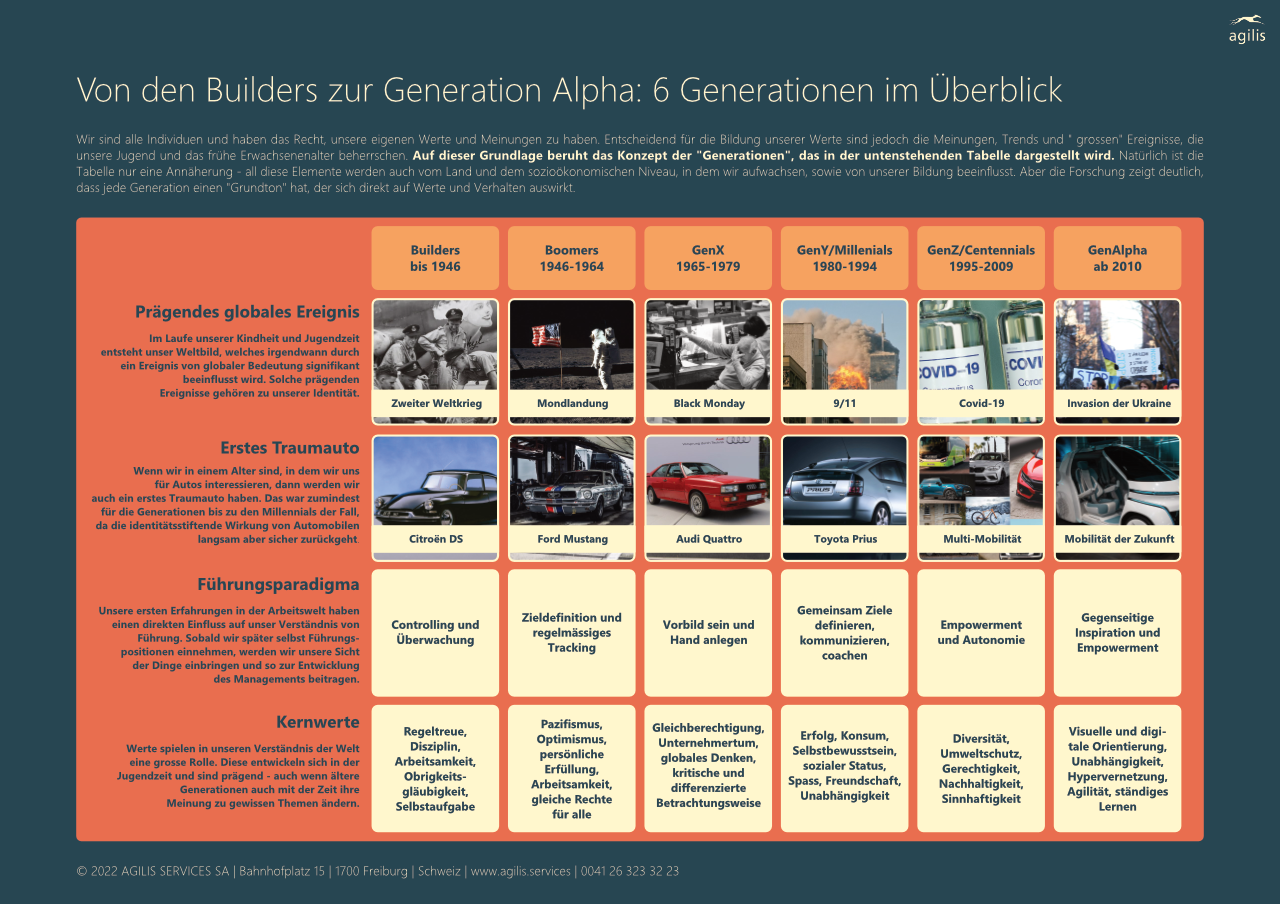Open the Zweiter Weltkrieg soldiers photo
Screen dimensions: 1280x904
pyautogui.click(x=435, y=345)
